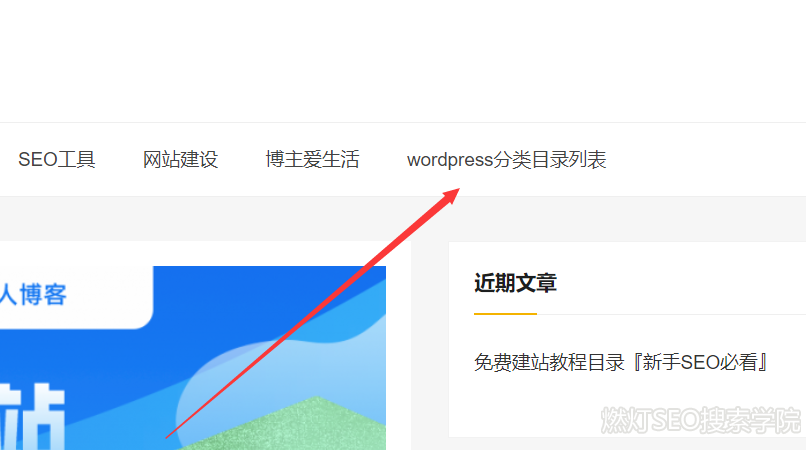The height and width of the screenshot is (450, 806).
Task: Click the blank white header area above navigation
Action: point(403,61)
